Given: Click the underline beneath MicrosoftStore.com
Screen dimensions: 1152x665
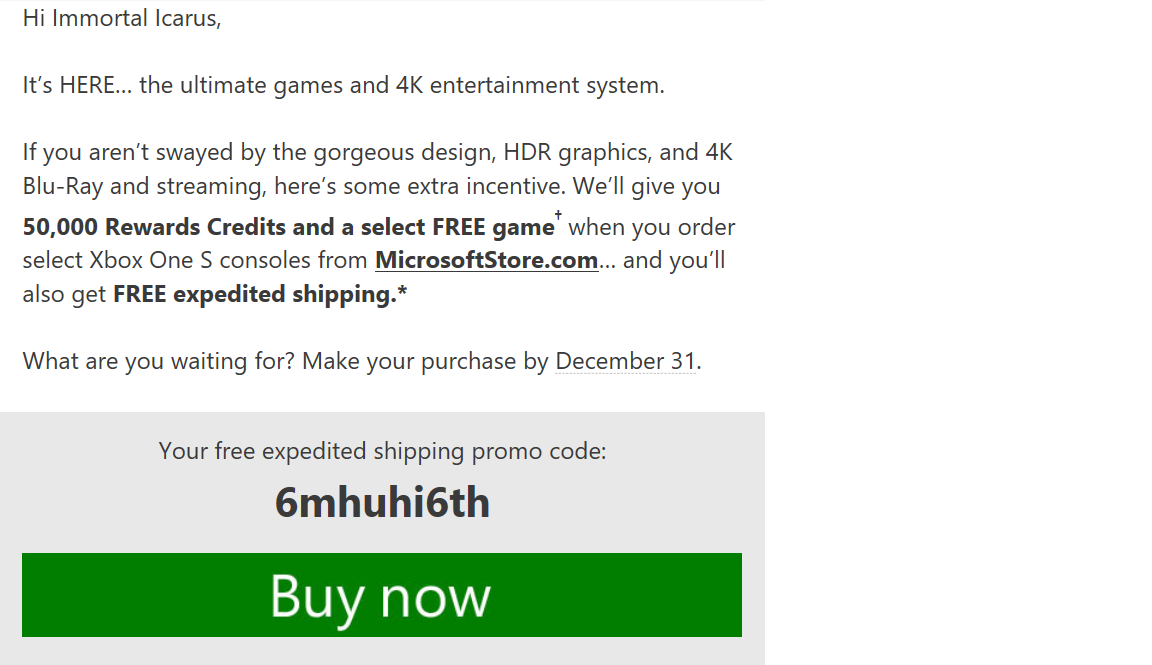Looking at the screenshot, I should click(486, 271).
